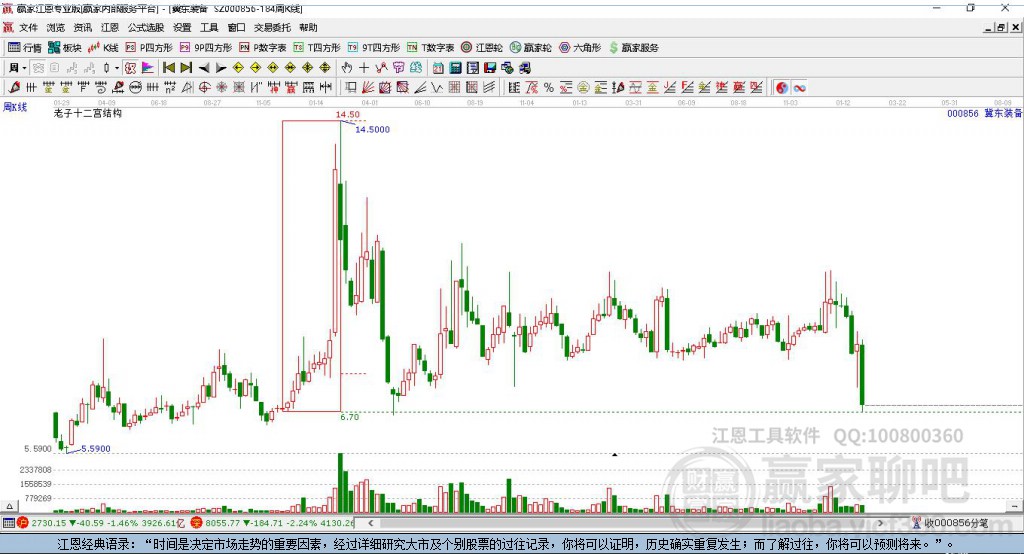Open the 帮助 menu

pyautogui.click(x=308, y=27)
